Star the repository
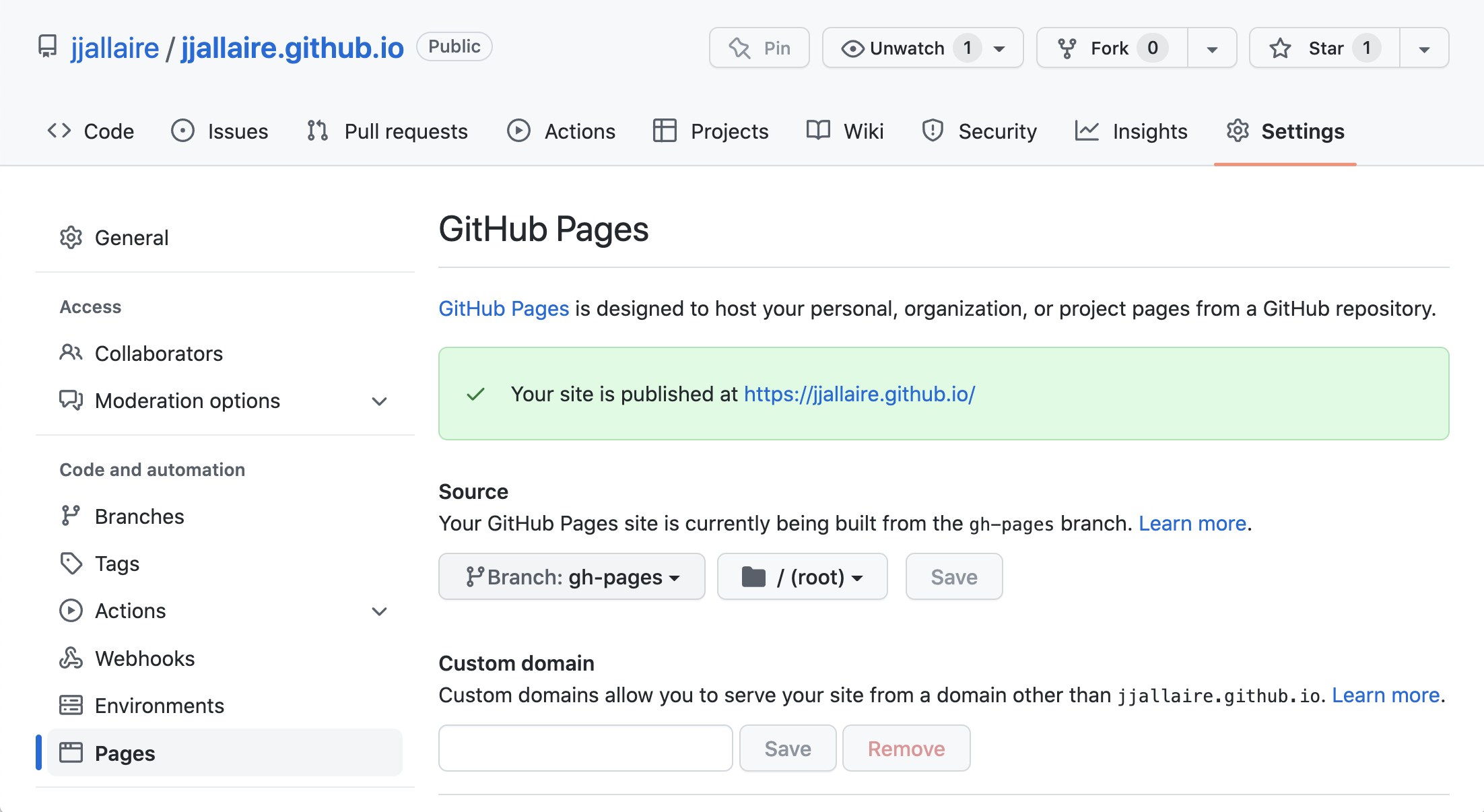Screen dimensions: 1484x812 coord(1321,47)
